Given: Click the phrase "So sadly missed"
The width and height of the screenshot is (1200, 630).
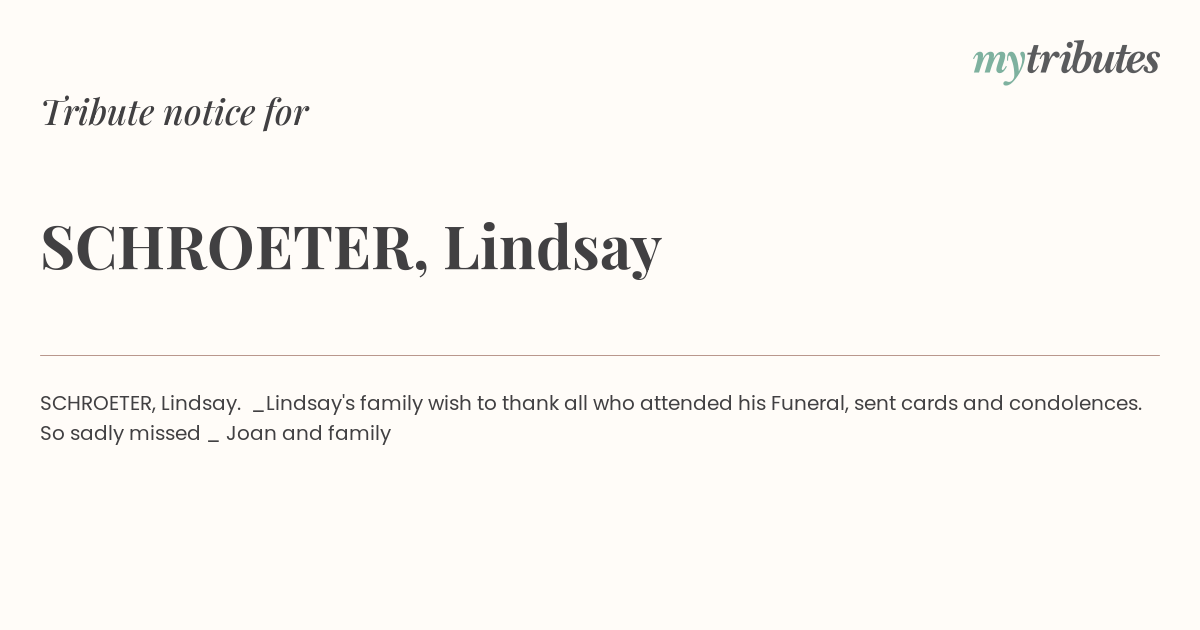Looking at the screenshot, I should point(120,434).
